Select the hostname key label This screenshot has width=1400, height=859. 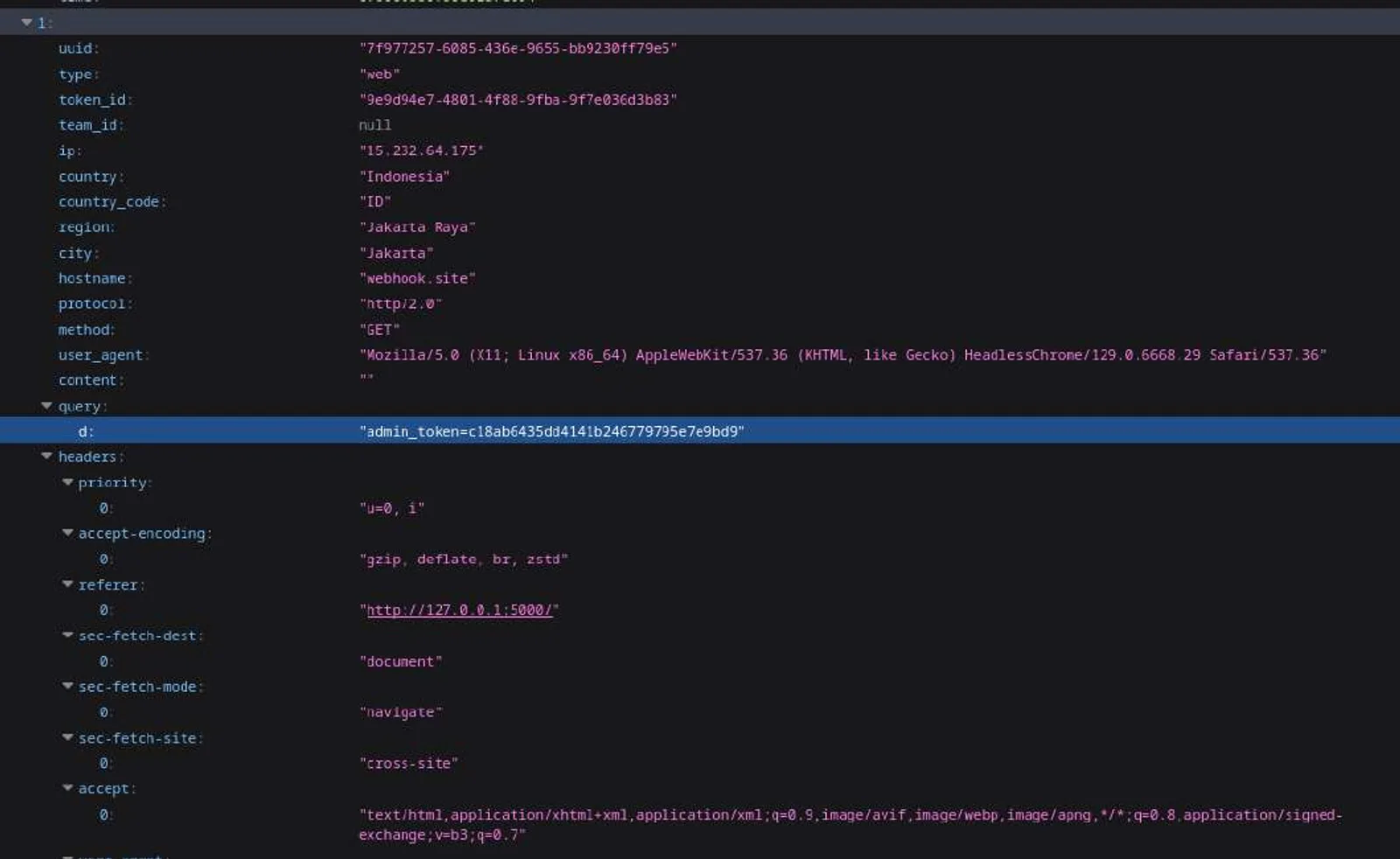[x=94, y=278]
